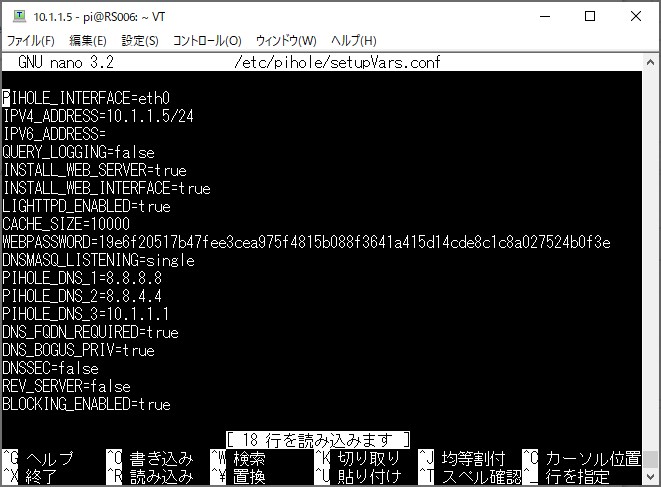Click the ^R 読み込み shortcut label

tap(150, 476)
